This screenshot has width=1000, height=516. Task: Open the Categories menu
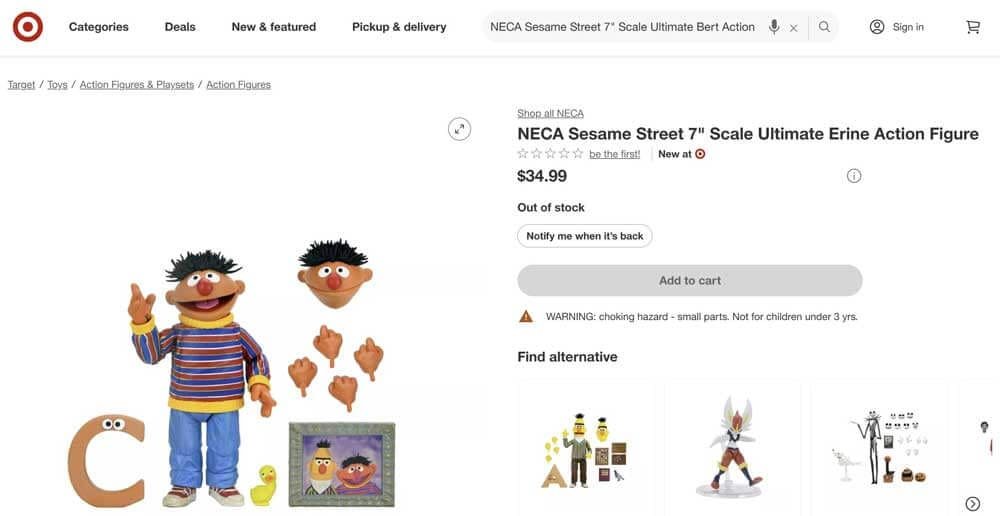[98, 27]
